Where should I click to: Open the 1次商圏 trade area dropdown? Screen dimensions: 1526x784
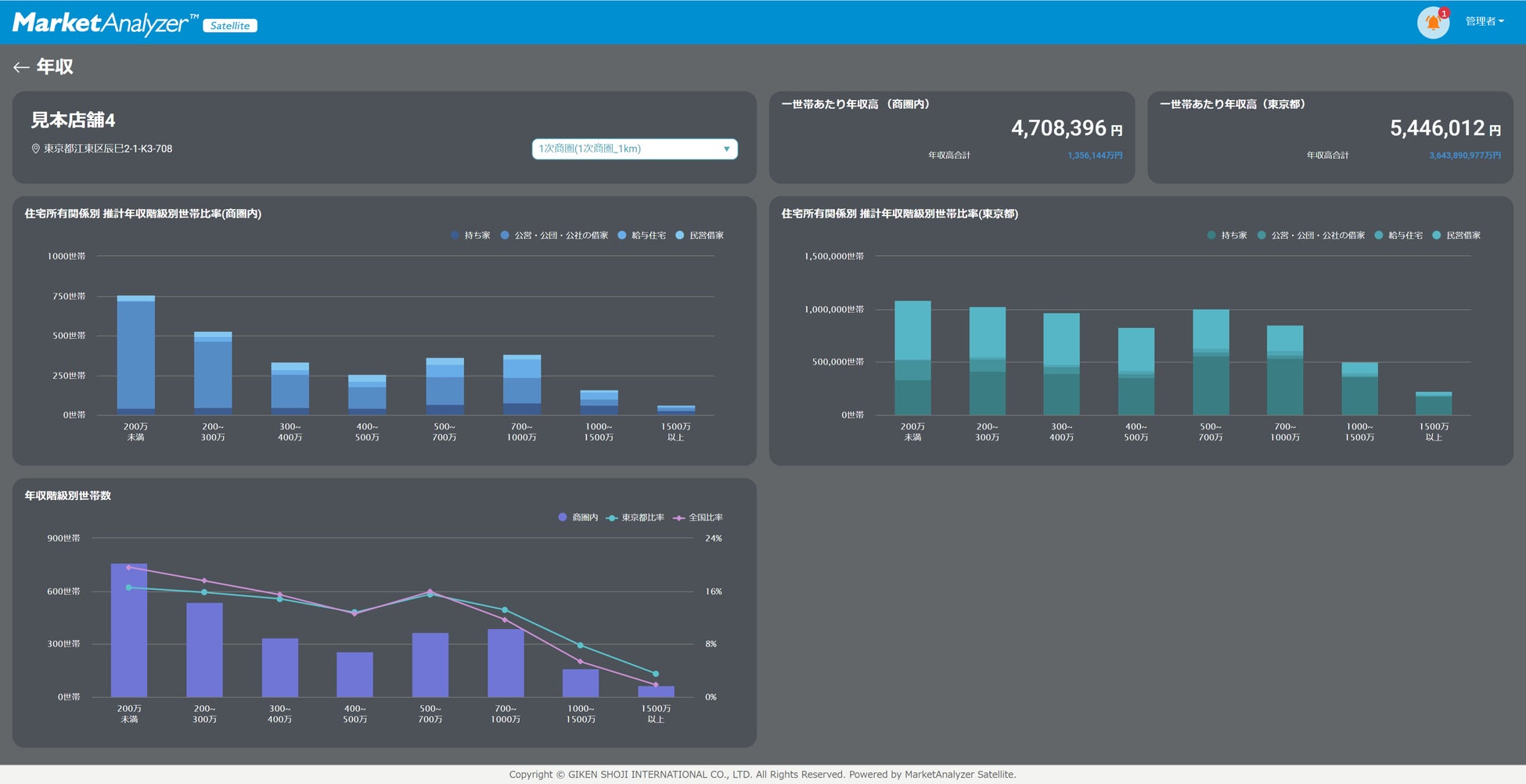(x=635, y=149)
